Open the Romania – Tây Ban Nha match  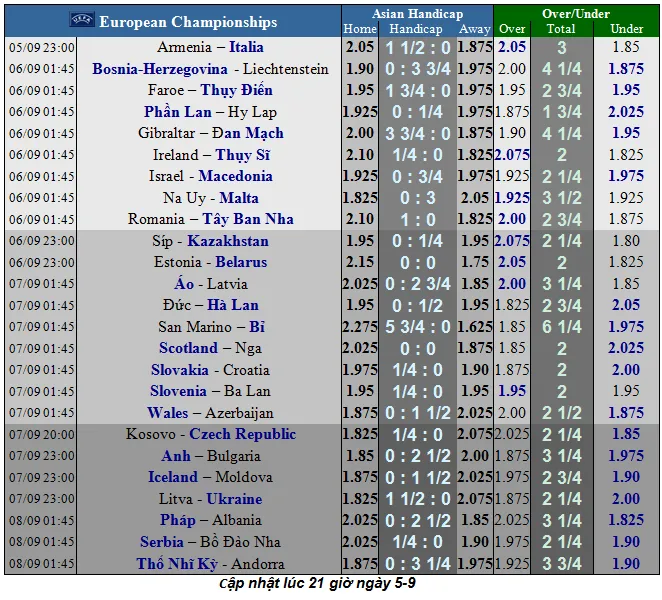210,219
